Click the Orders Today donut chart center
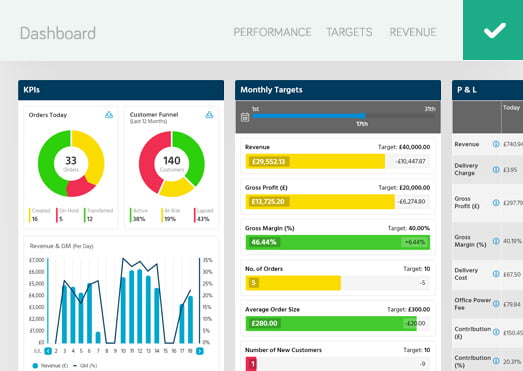This screenshot has width=523, height=371. (x=71, y=163)
